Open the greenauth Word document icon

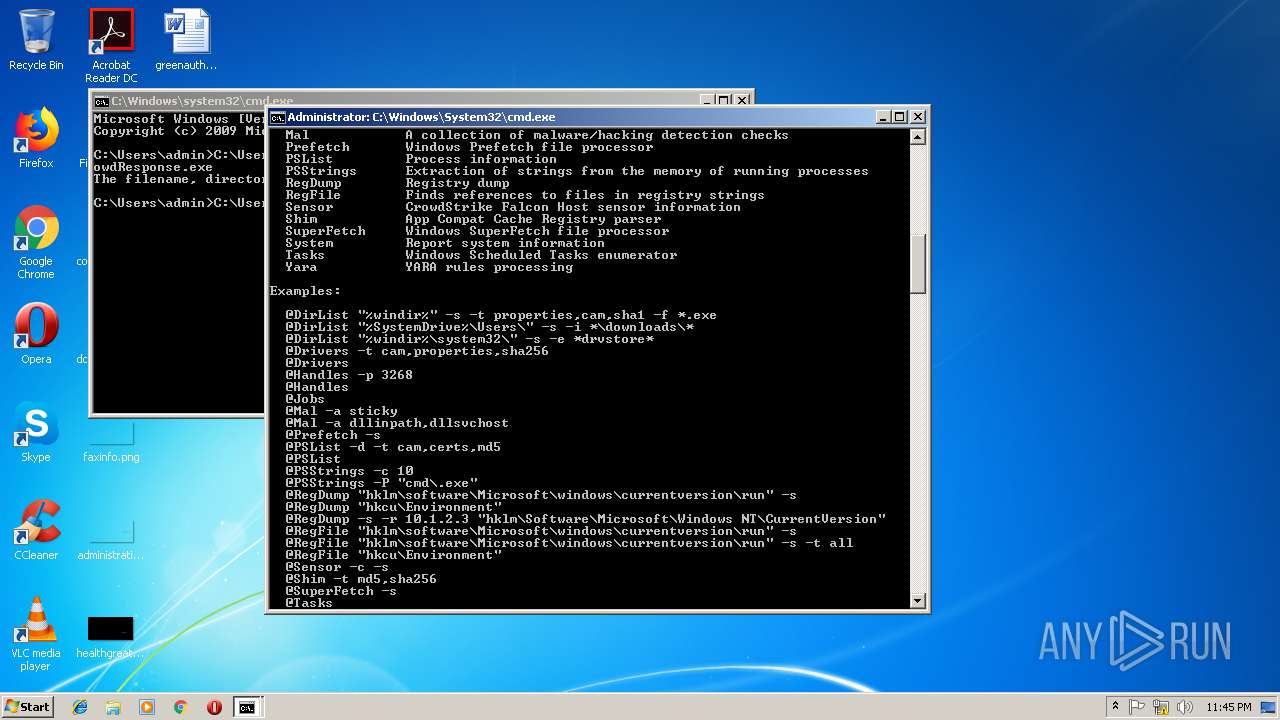pos(186,40)
